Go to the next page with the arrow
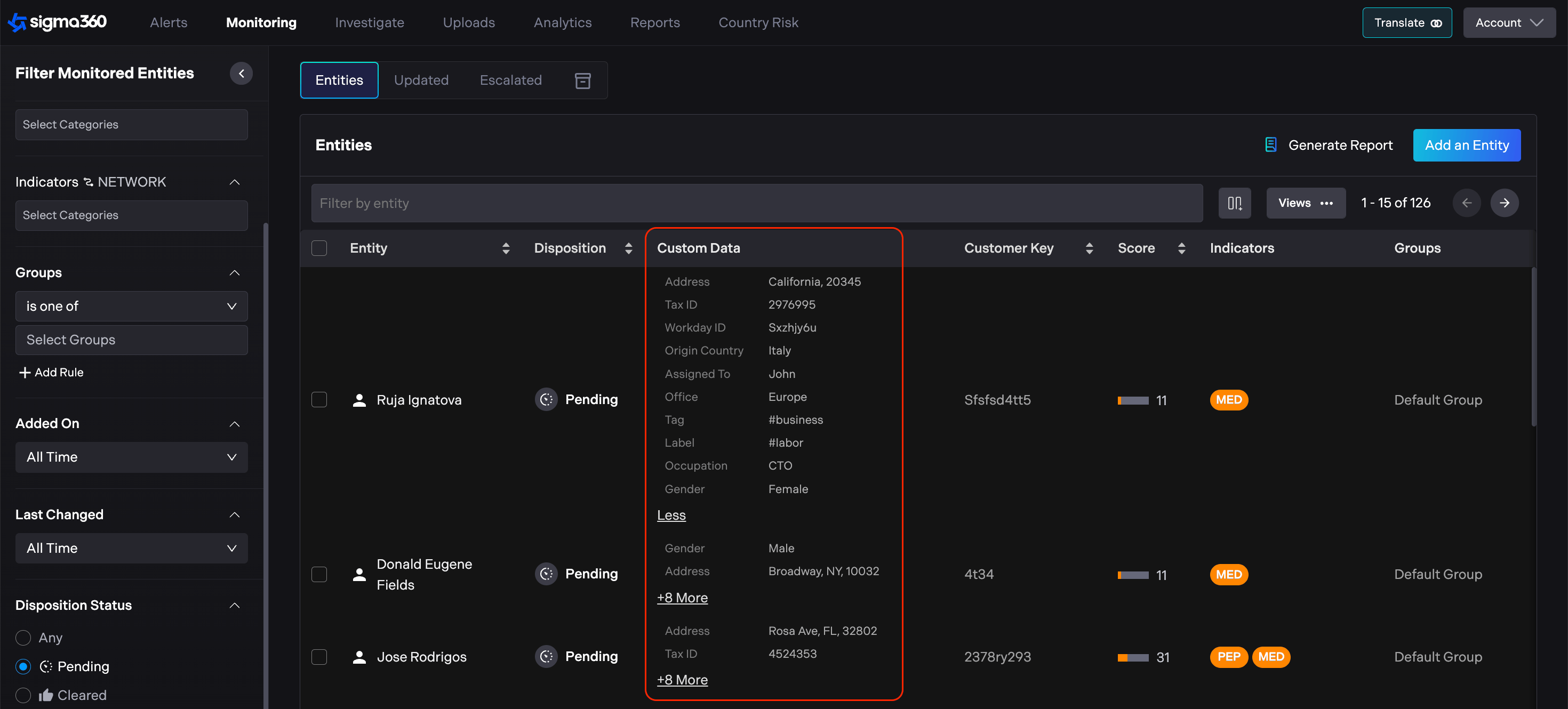Screen dimensions: 1568x709 1503,203
